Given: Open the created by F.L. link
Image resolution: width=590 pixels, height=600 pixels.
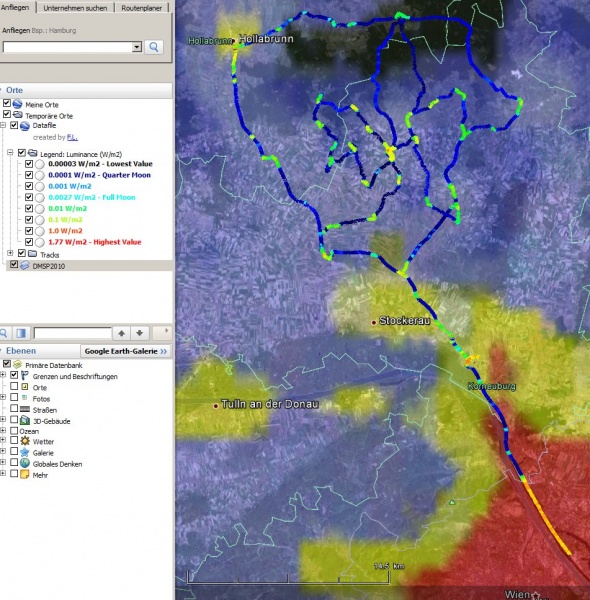Looking at the screenshot, I should 72,137.
